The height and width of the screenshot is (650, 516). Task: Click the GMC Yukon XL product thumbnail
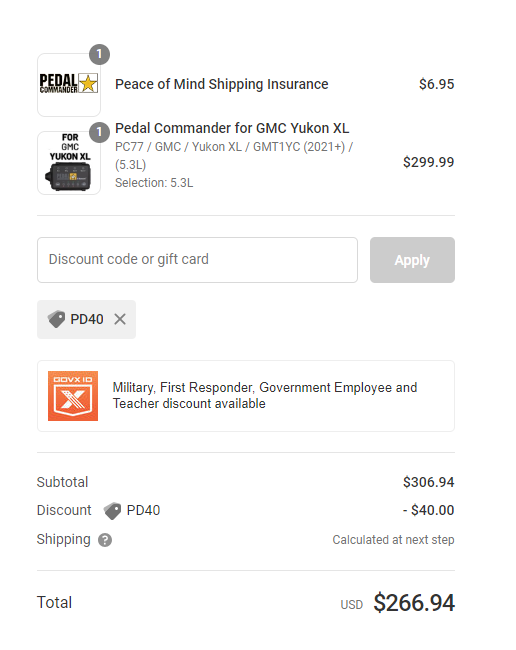[69, 163]
